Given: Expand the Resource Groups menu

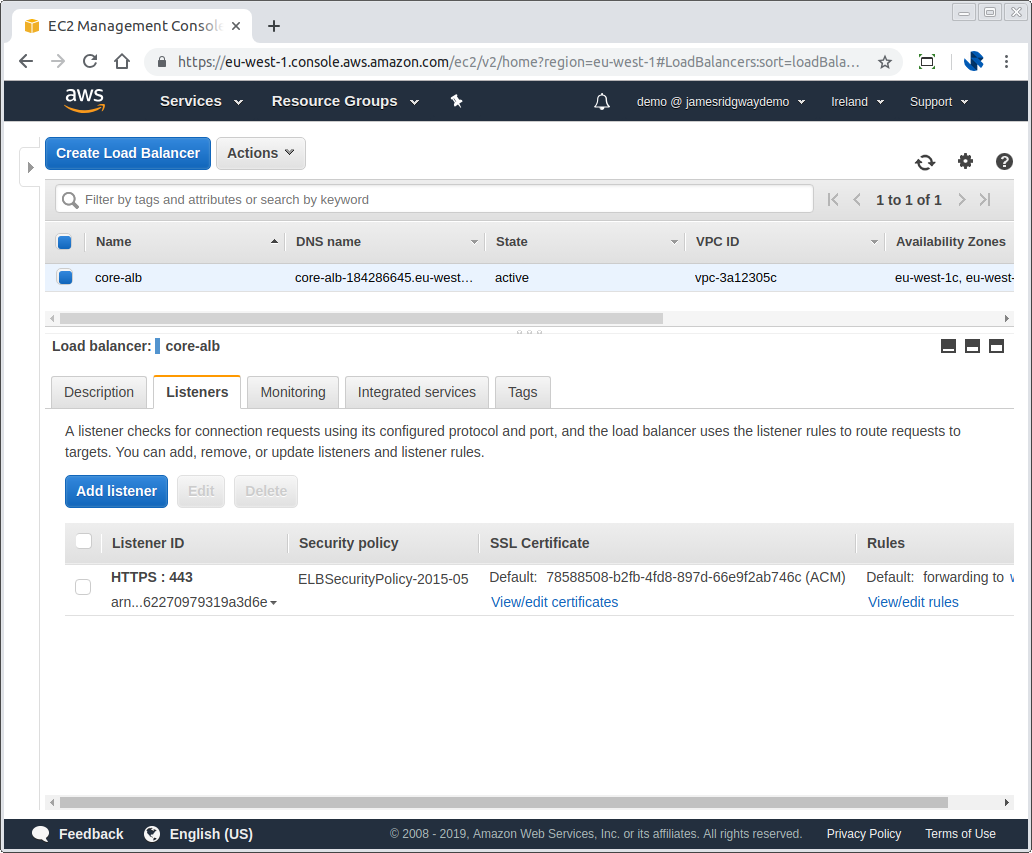Looking at the screenshot, I should pyautogui.click(x=345, y=101).
